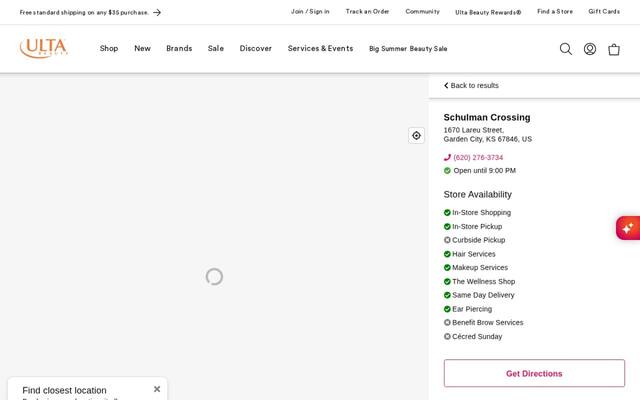Click the green open-status icon
Screen dimensions: 640x400
point(447,171)
